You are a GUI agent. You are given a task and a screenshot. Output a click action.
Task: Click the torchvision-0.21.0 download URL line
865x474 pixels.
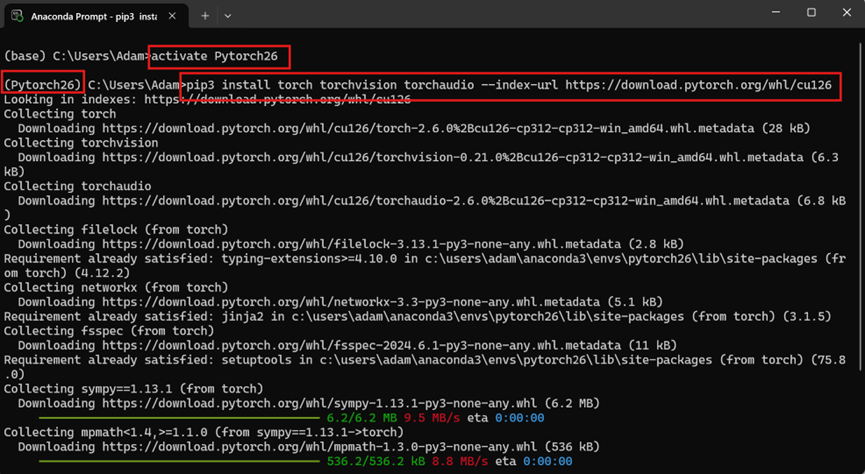pyautogui.click(x=428, y=157)
